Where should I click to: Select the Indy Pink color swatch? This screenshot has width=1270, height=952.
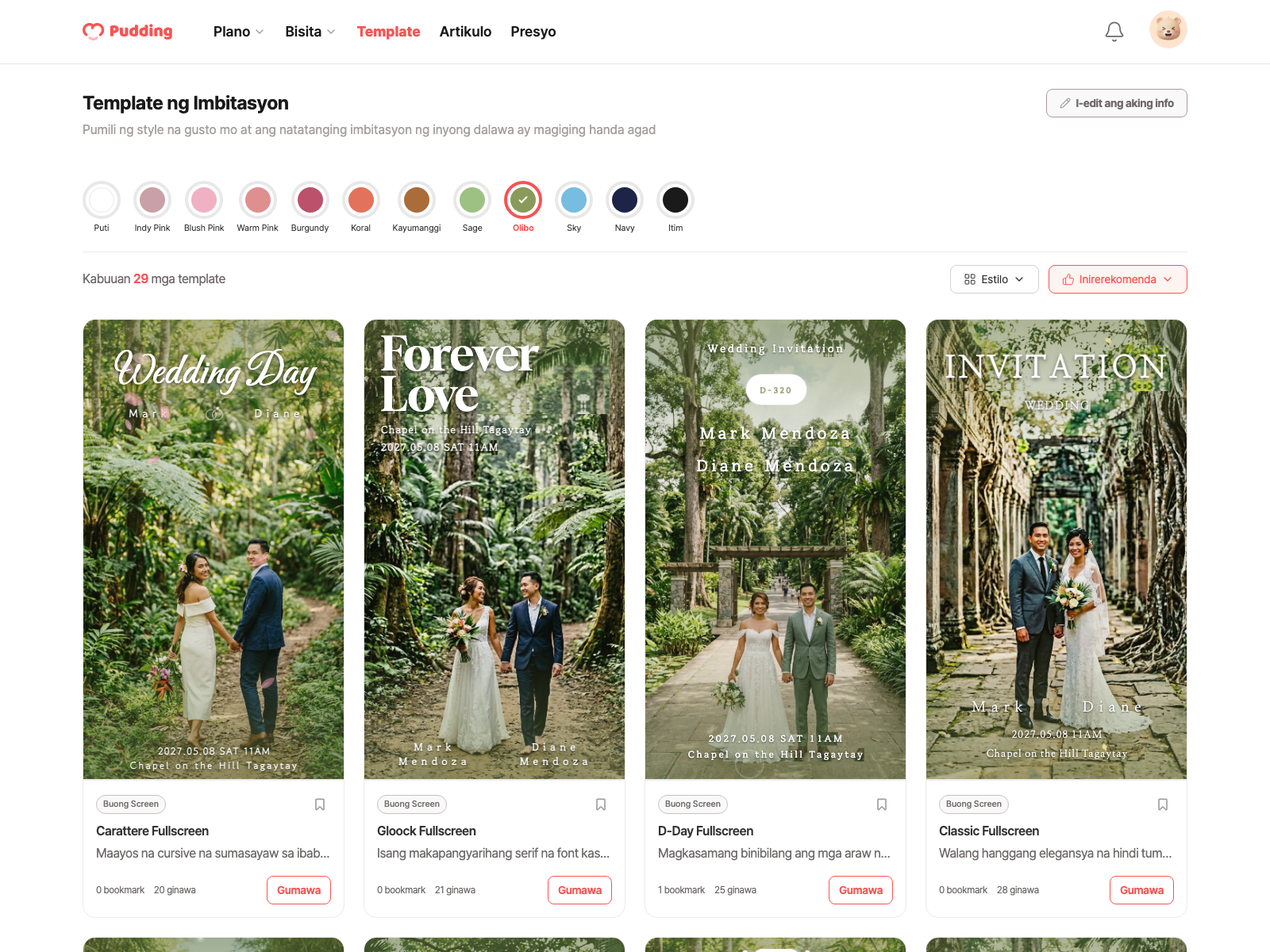pos(152,200)
